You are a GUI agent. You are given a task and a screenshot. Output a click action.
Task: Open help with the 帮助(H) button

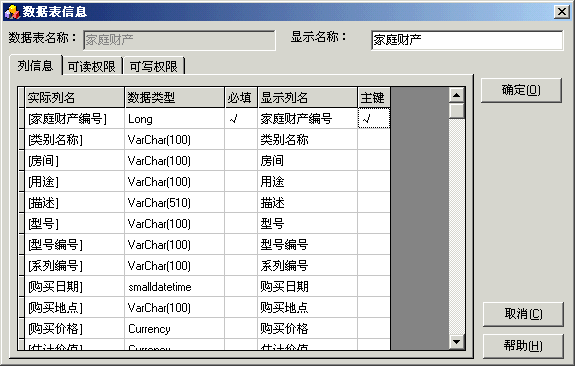coord(523,345)
